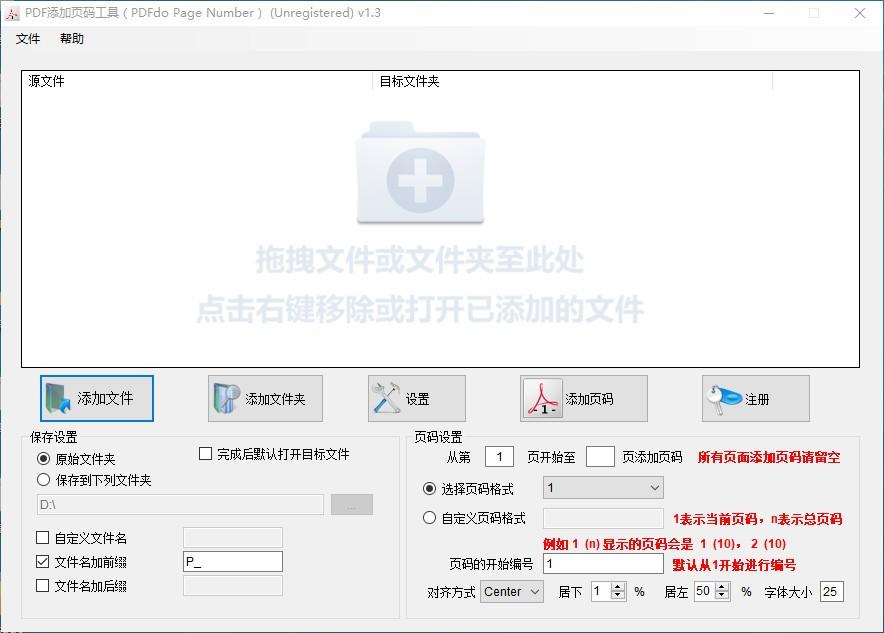Click the end page field before 页添加页码
884x633 pixels.
tap(600, 457)
